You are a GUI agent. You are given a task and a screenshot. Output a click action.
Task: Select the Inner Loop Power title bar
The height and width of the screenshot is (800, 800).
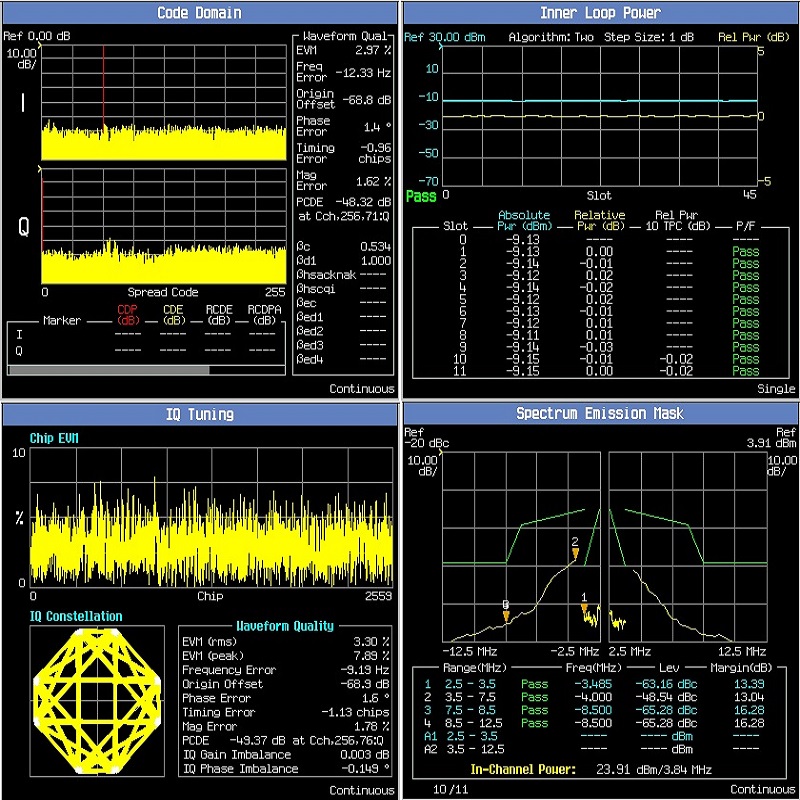(x=599, y=13)
